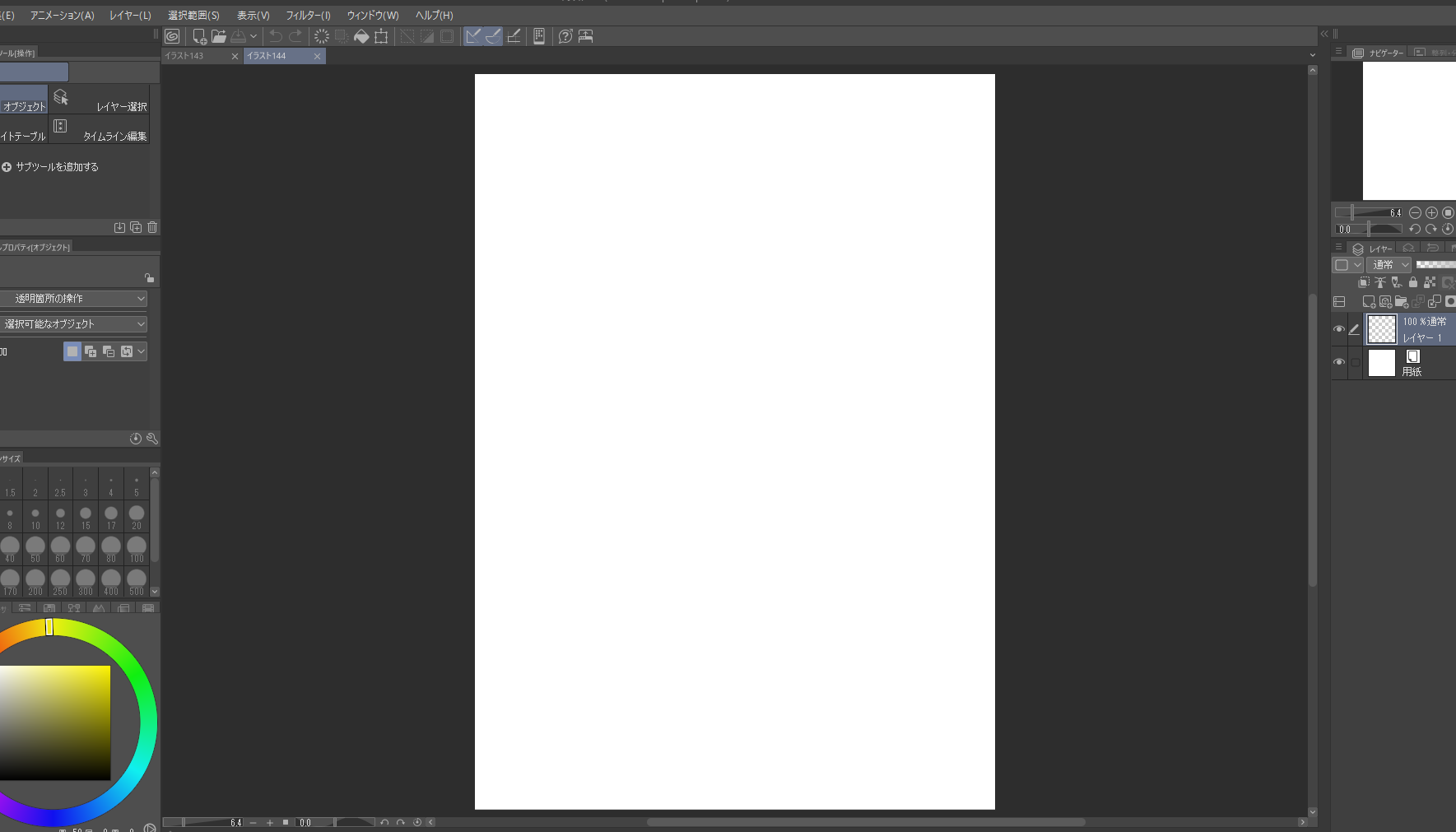Viewport: 1456px width, 832px height.
Task: Create a new canvas from the toolbar
Action: 198,36
